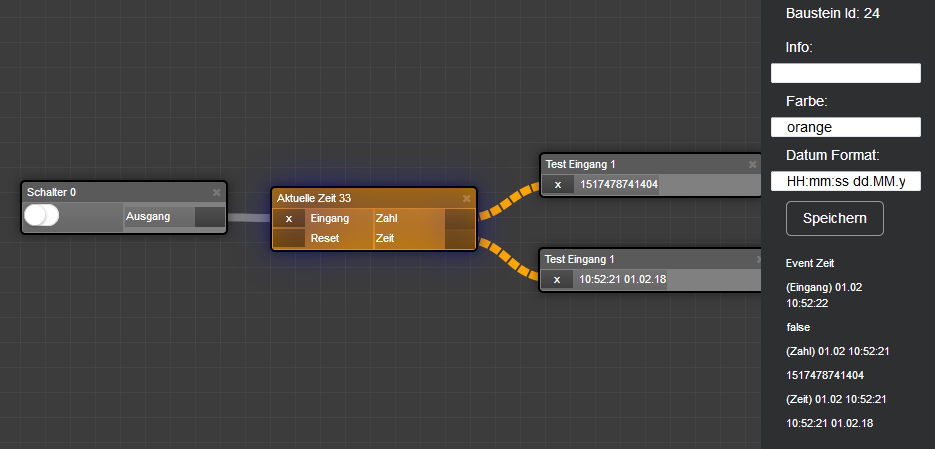
Task: Click the Eingang label in Aktuelle Zeit
Action: point(330,219)
